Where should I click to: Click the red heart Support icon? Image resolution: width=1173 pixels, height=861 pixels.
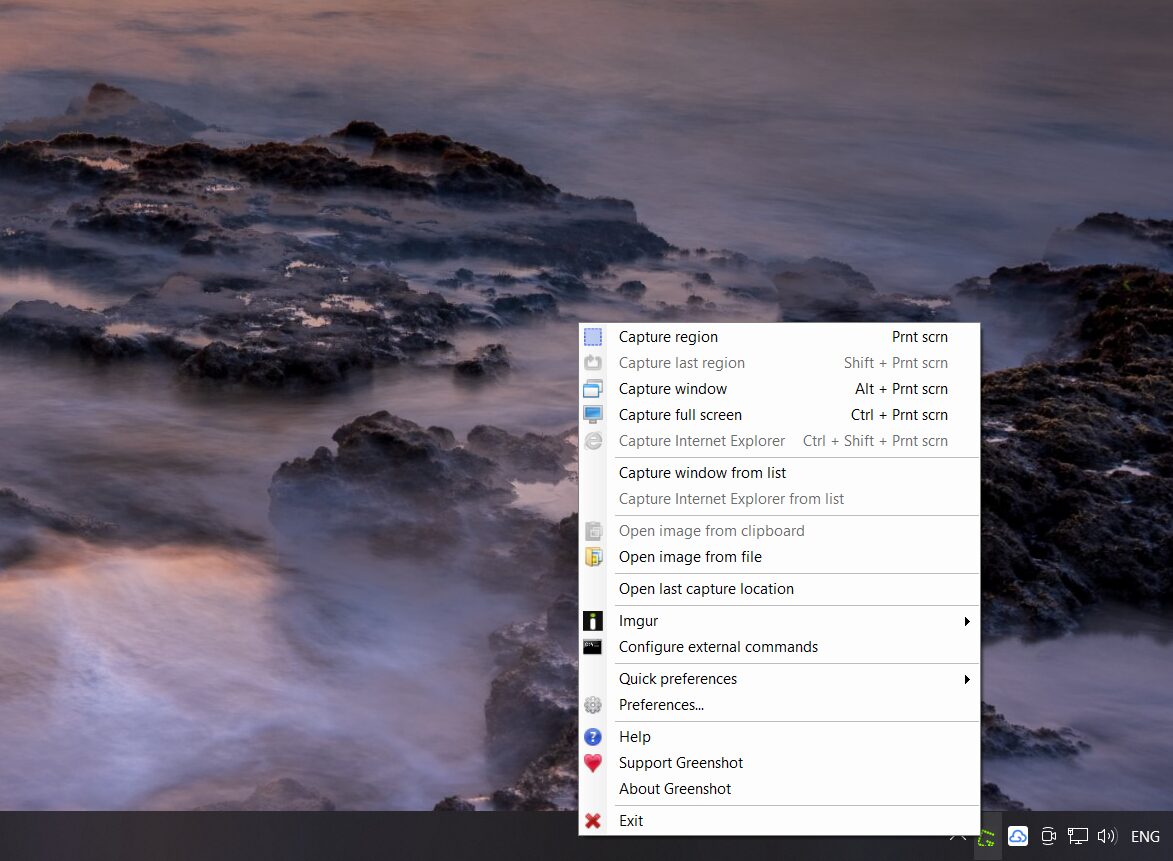[x=593, y=763]
